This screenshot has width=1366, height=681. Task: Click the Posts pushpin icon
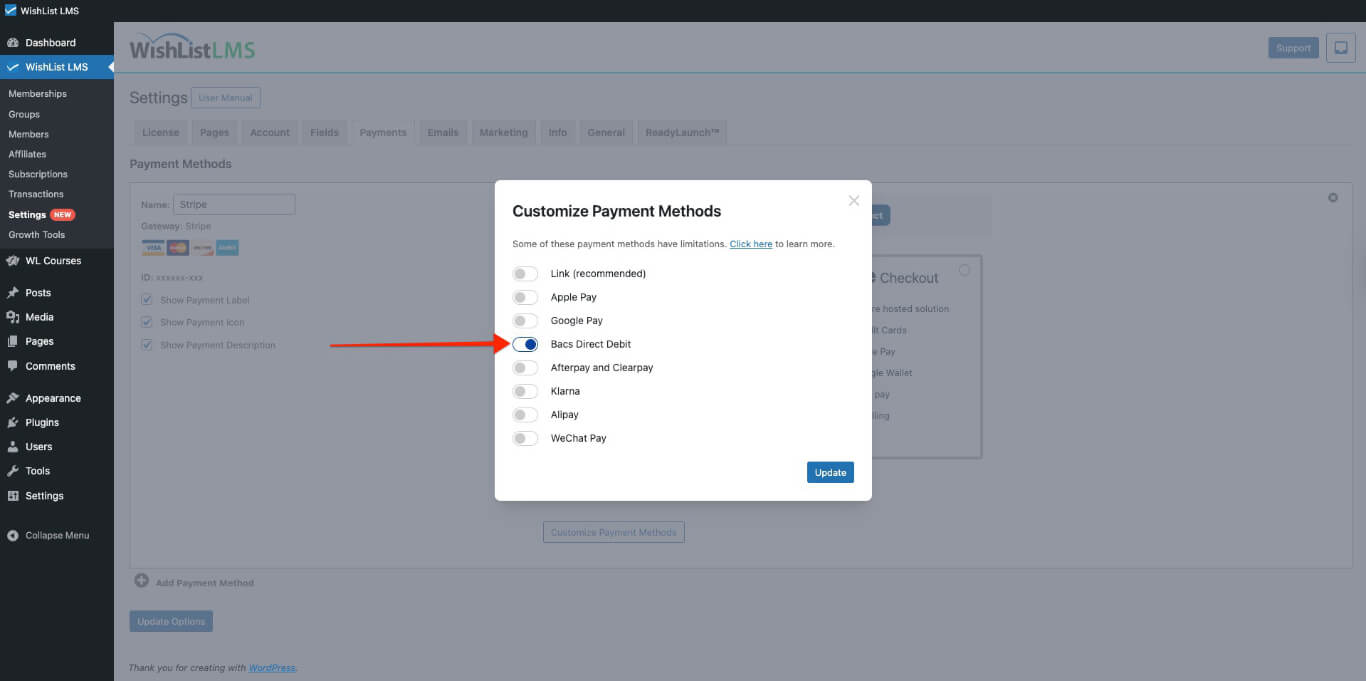coord(13,293)
